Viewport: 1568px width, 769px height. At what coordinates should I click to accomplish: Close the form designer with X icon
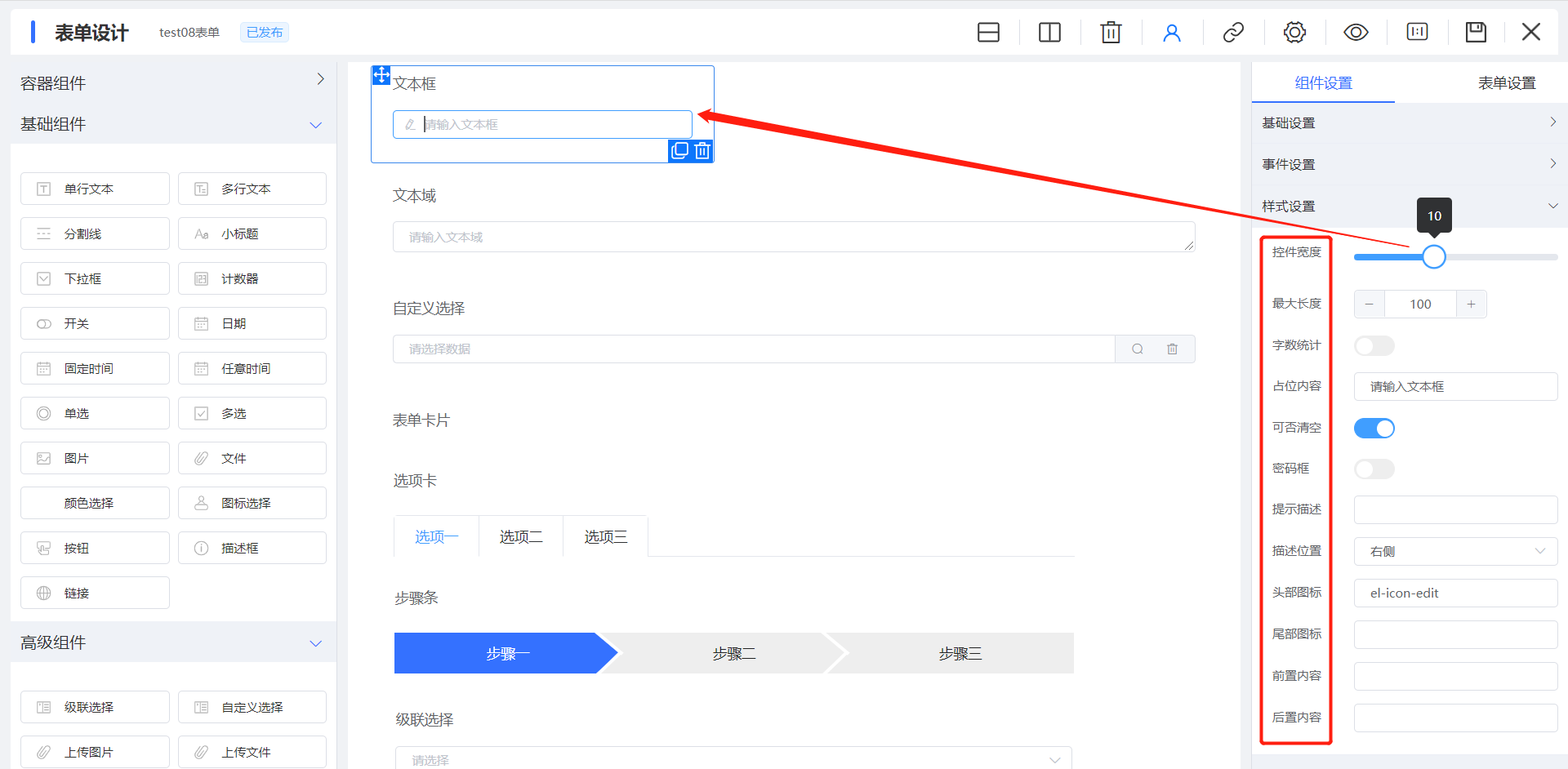1531,33
